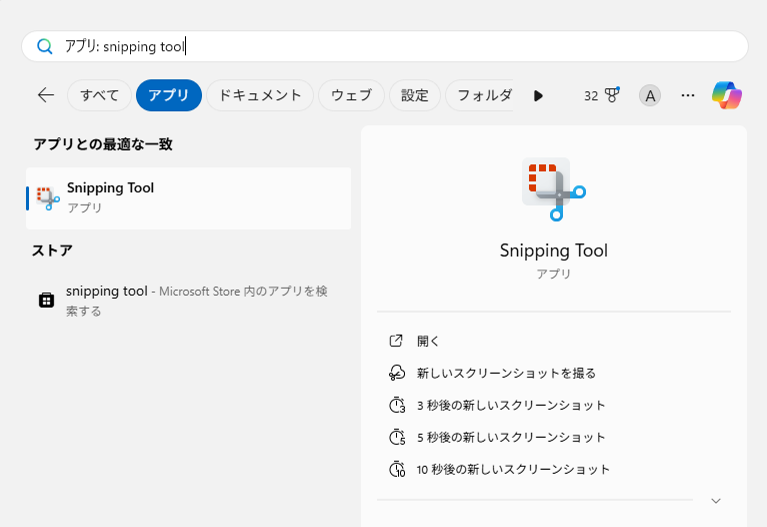Switch to the ドキュメント tab
Viewport: 767px width, 527px height.
(260, 95)
